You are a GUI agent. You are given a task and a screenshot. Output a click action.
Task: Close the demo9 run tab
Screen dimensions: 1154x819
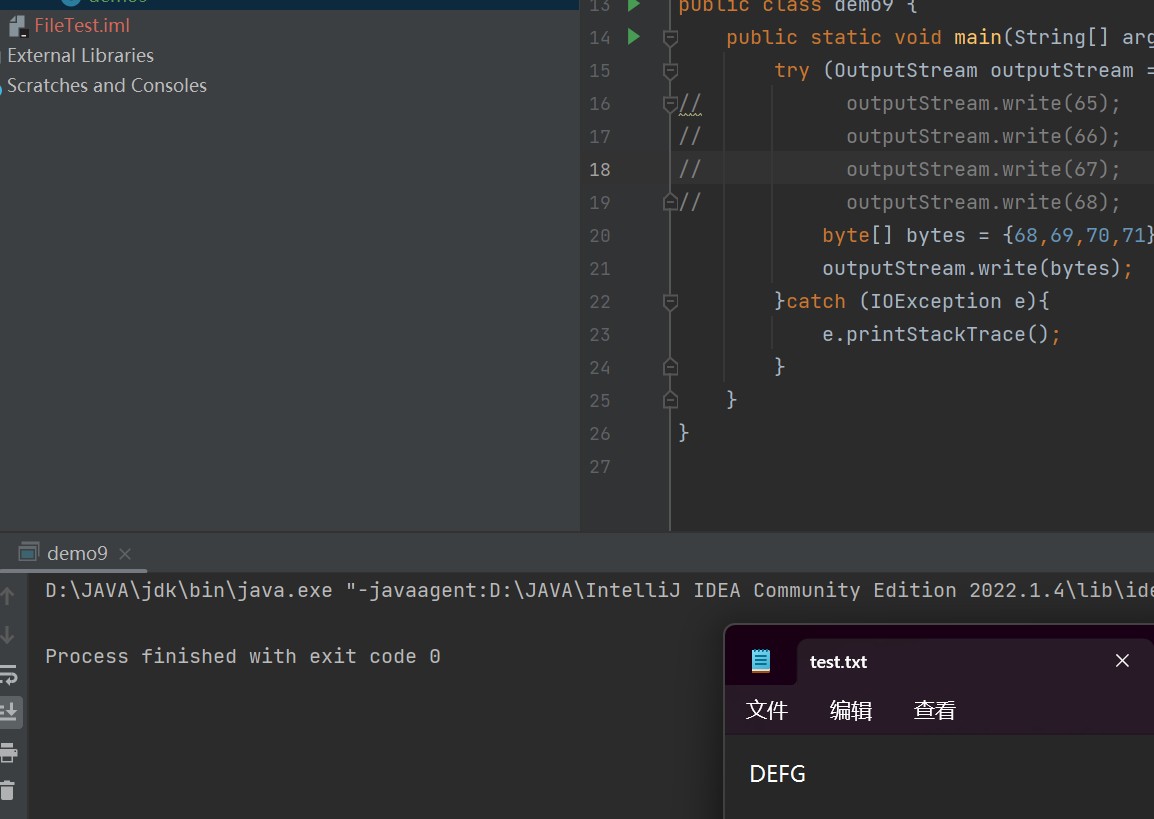[x=124, y=554]
